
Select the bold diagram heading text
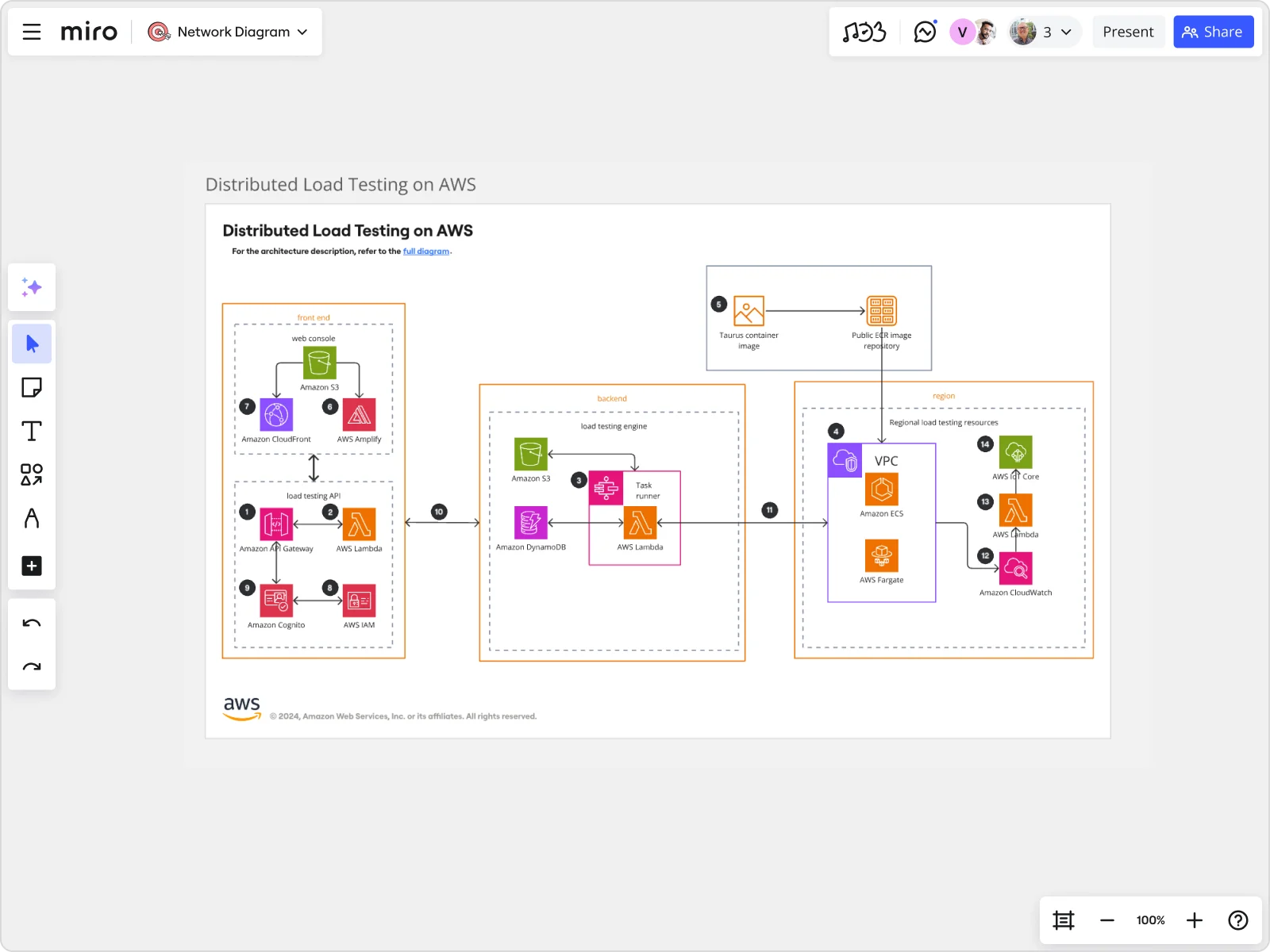[348, 231]
